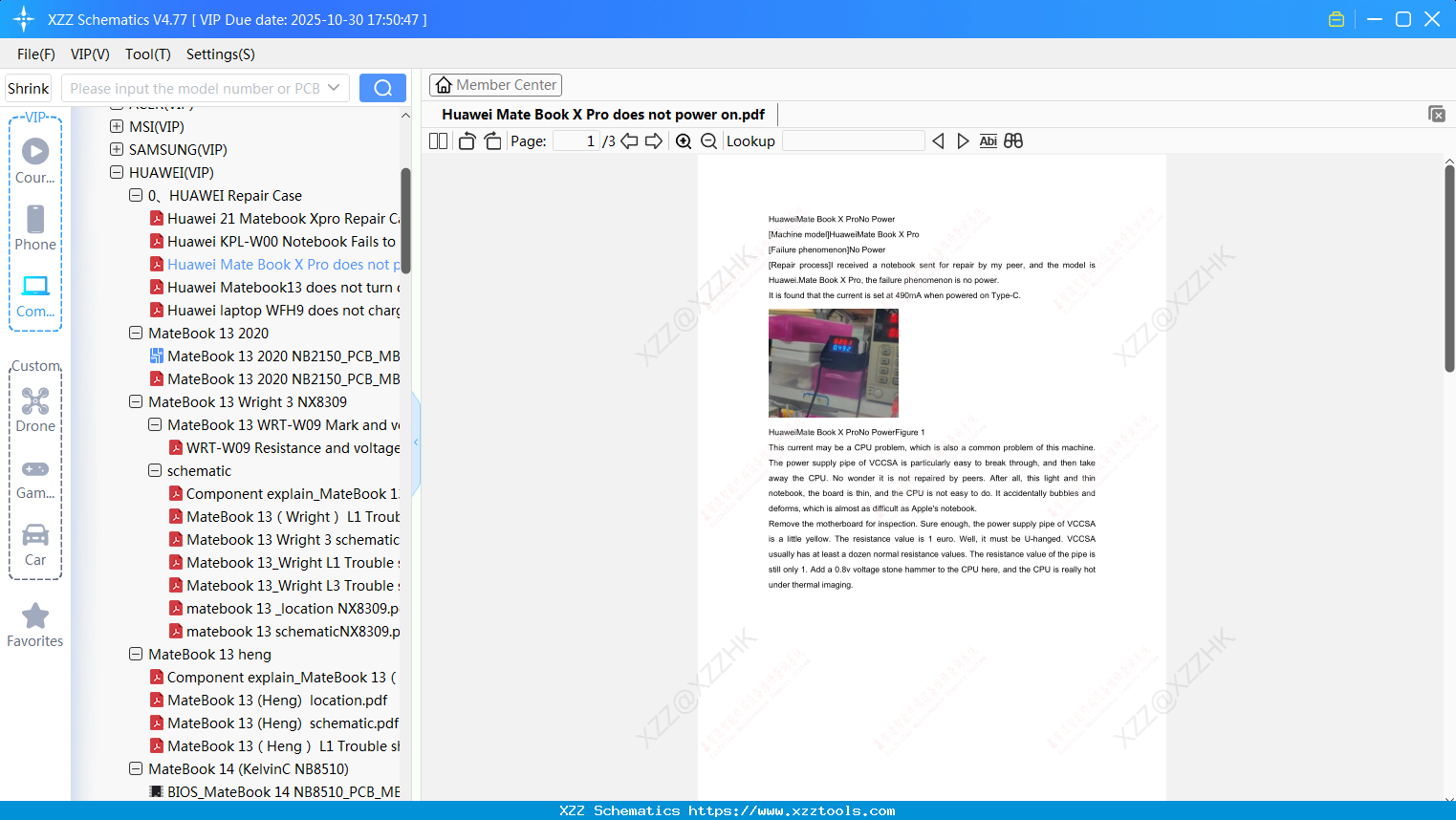This screenshot has height=820, width=1456.
Task: Open MateBook 13 (Heng) schematic.pdf
Action: [x=274, y=723]
